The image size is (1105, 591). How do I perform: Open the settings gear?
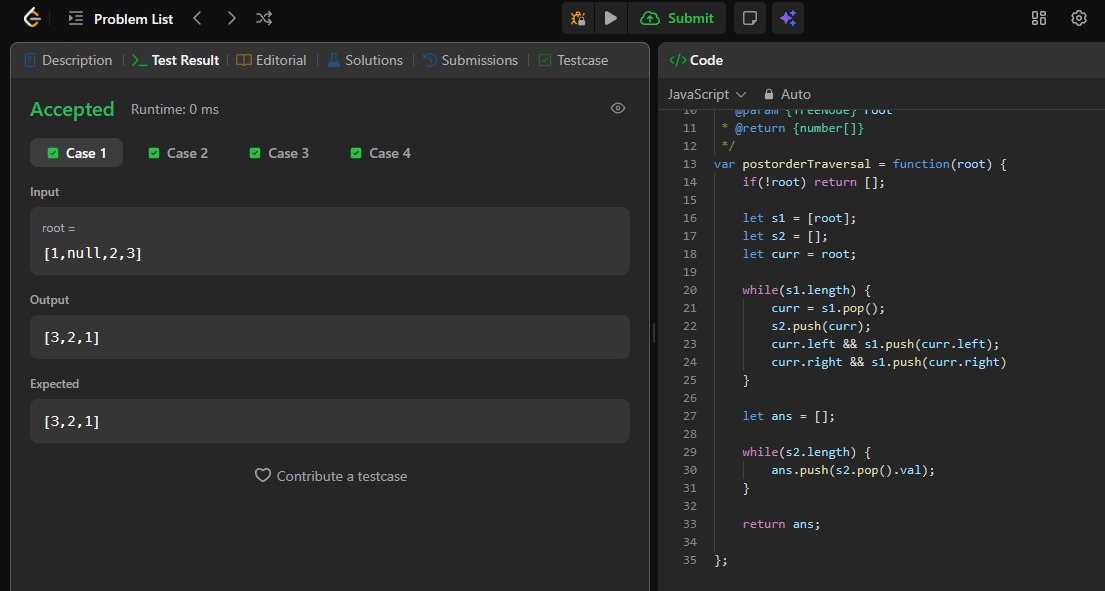tap(1078, 18)
